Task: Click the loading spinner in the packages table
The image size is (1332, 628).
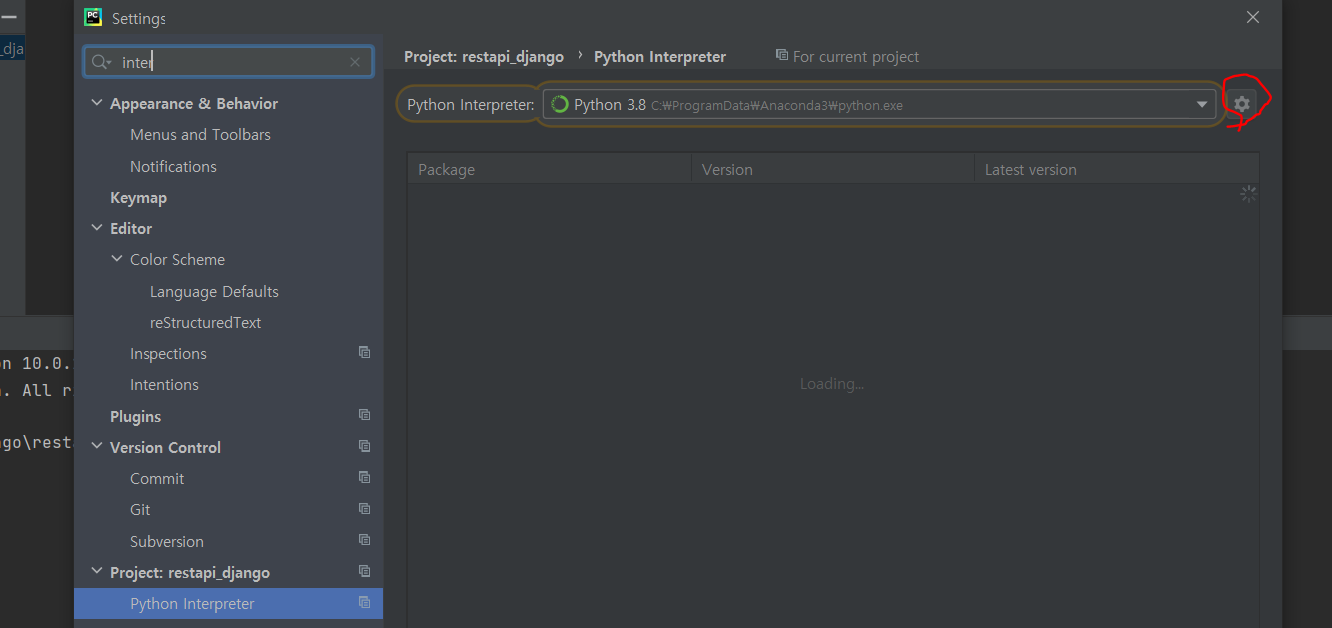Action: coord(1248,194)
